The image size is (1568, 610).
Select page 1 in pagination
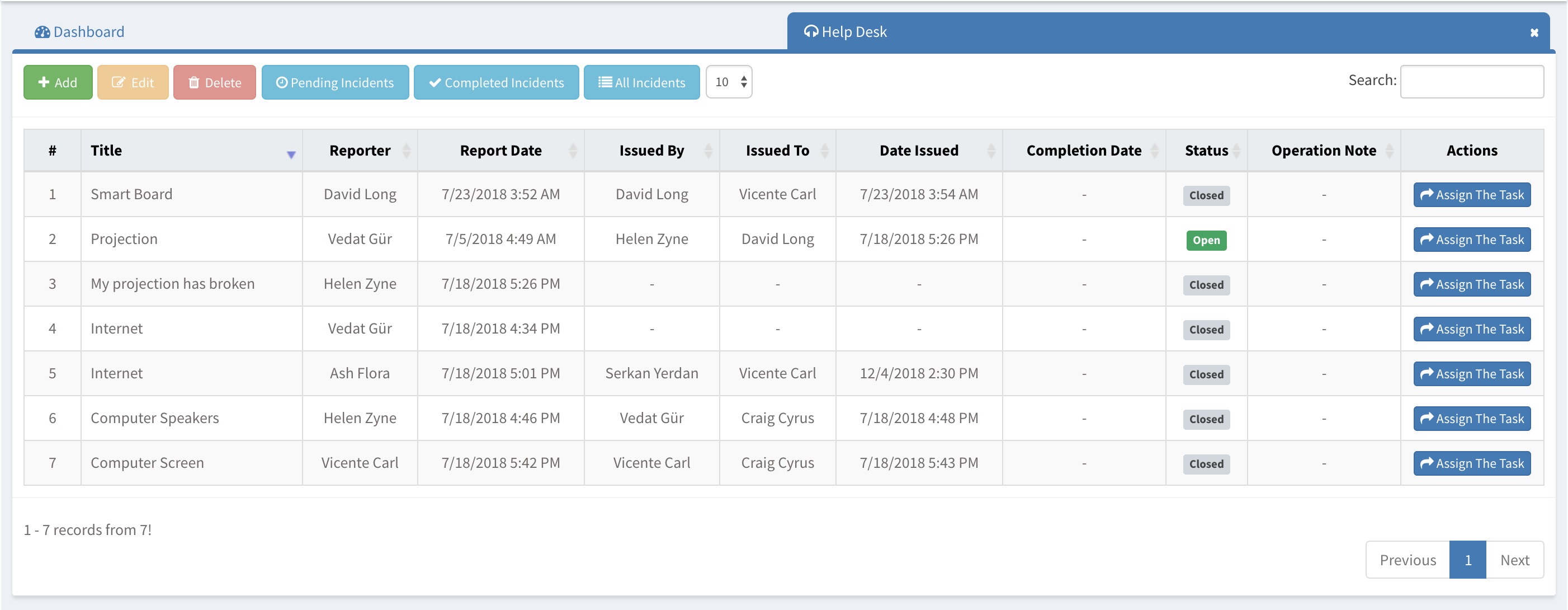click(x=1467, y=560)
